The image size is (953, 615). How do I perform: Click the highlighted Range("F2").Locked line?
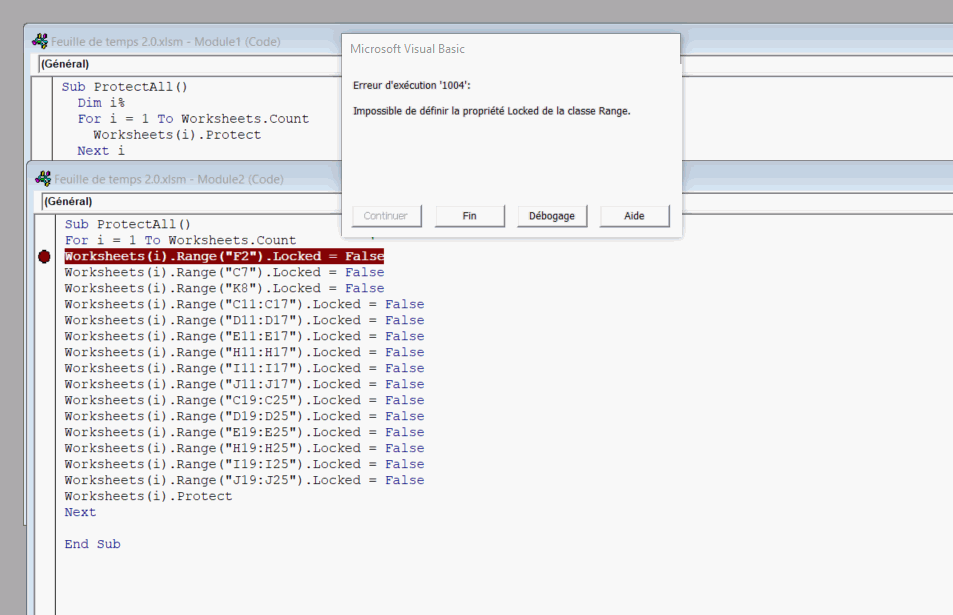point(224,256)
